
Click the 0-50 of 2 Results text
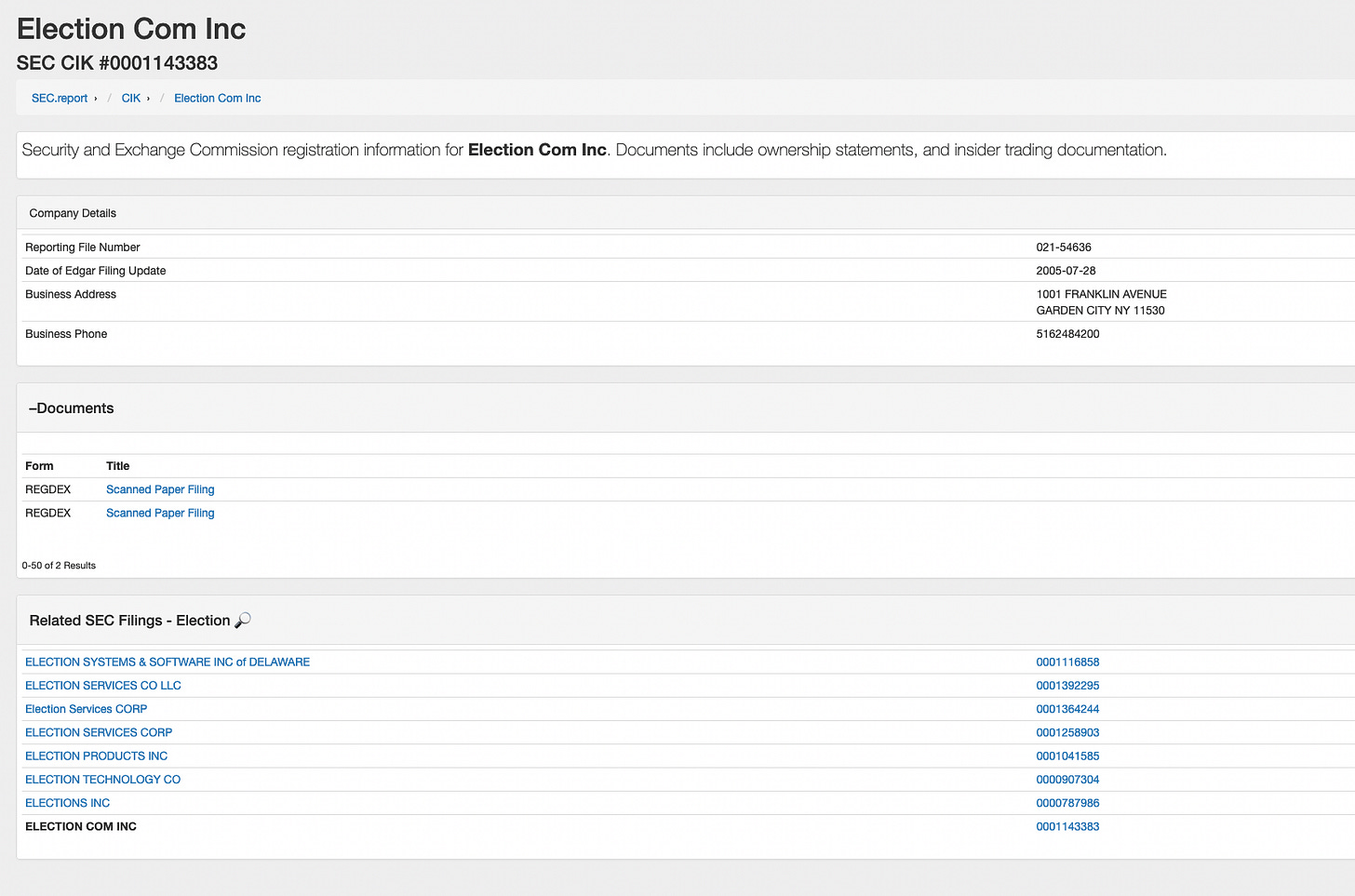(59, 566)
